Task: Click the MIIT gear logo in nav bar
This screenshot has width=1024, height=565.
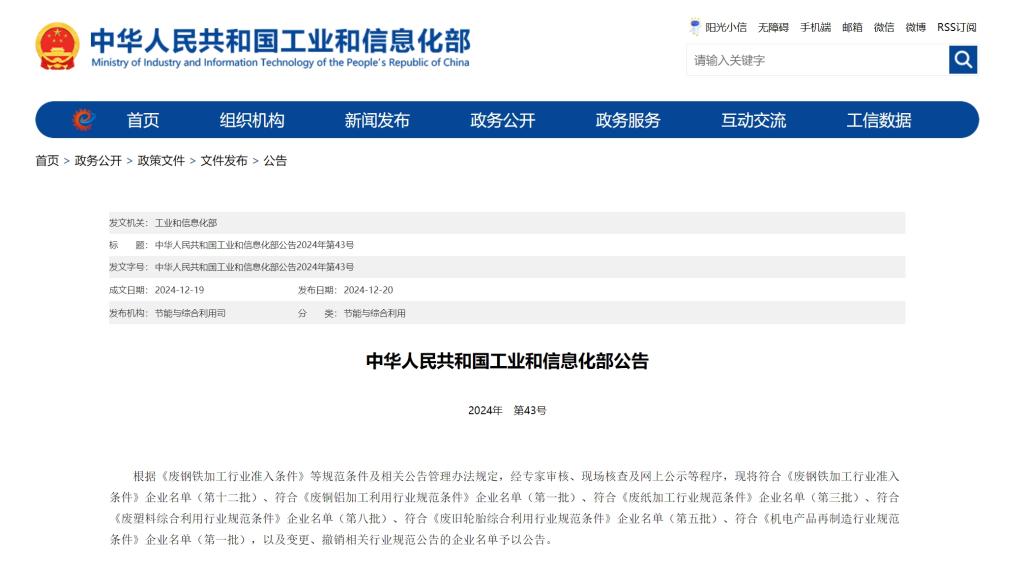Action: point(84,120)
